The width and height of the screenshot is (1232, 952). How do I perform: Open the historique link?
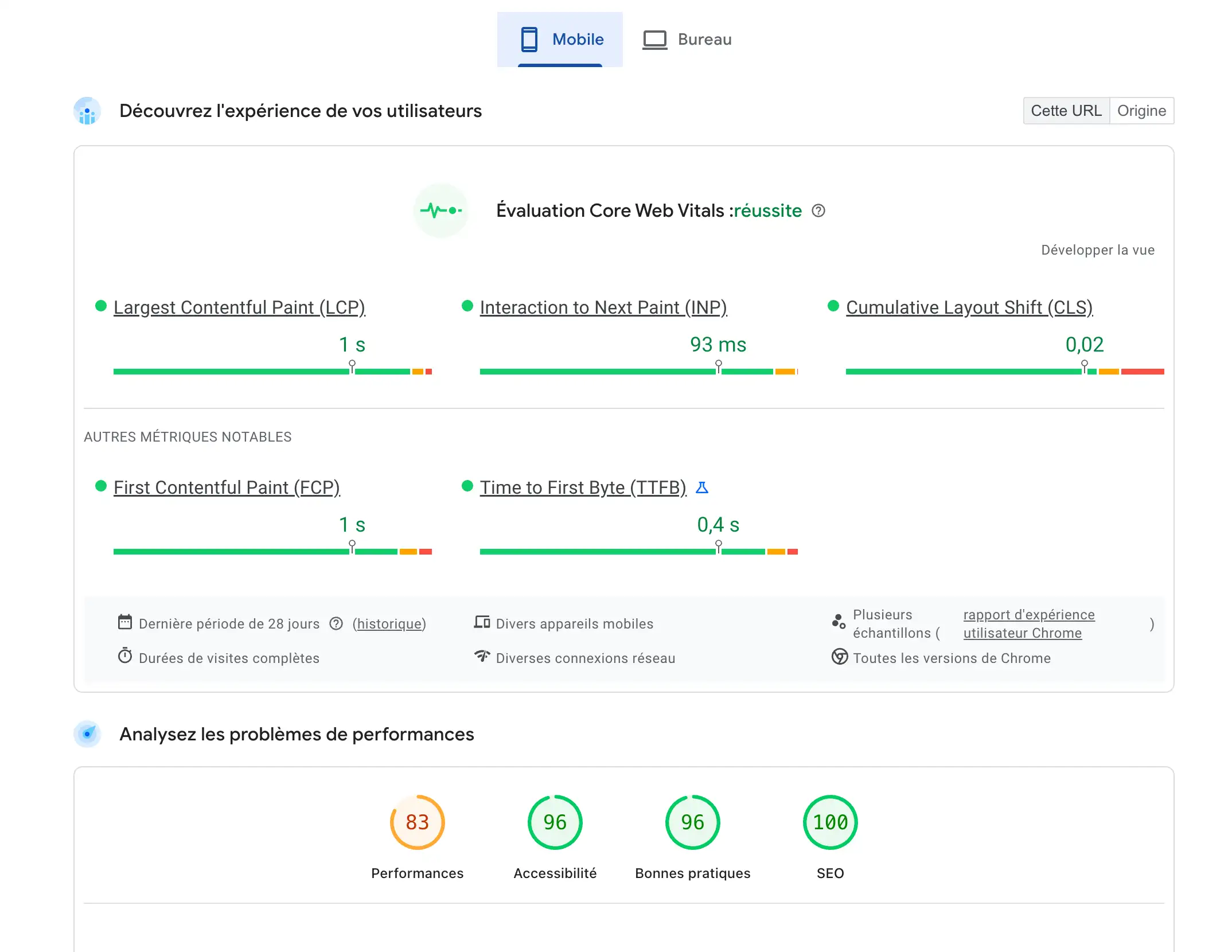pos(389,623)
